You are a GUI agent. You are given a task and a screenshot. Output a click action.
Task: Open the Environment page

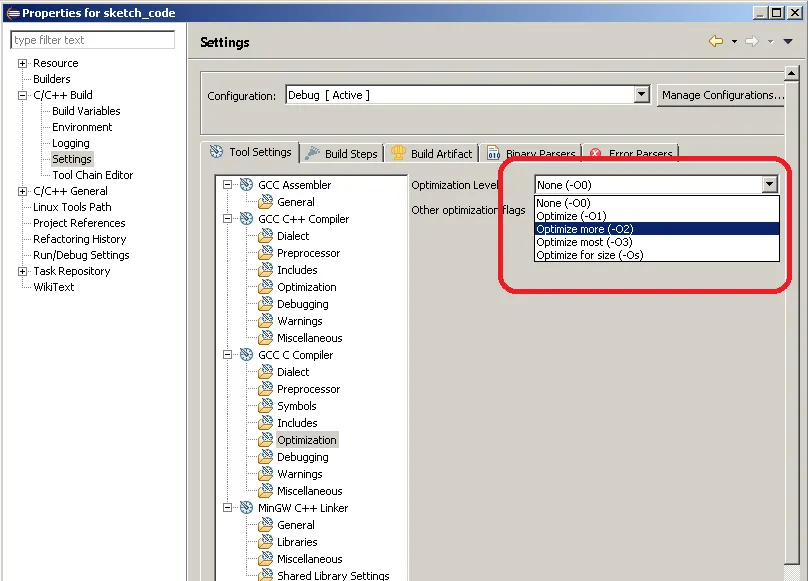[82, 127]
